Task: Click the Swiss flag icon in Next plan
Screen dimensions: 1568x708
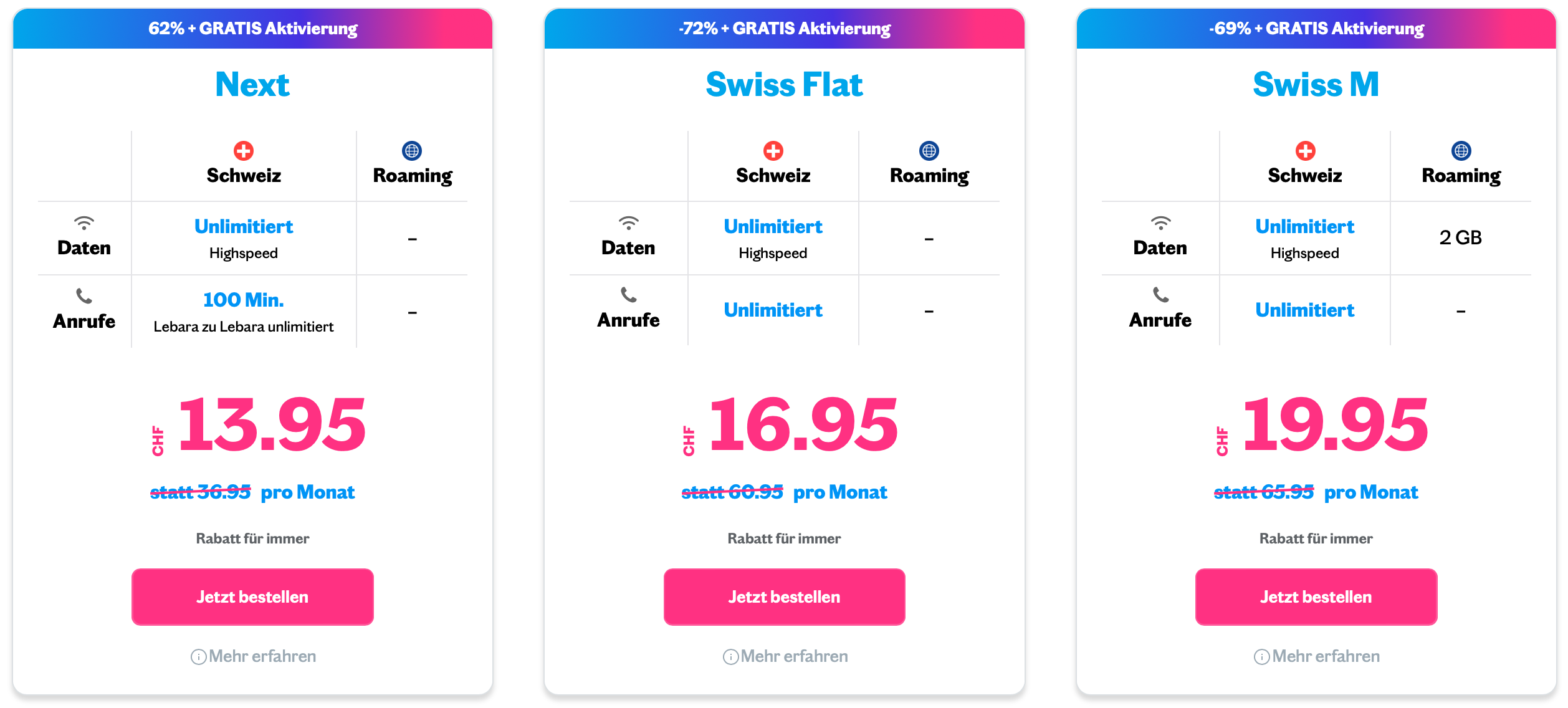Action: point(244,151)
